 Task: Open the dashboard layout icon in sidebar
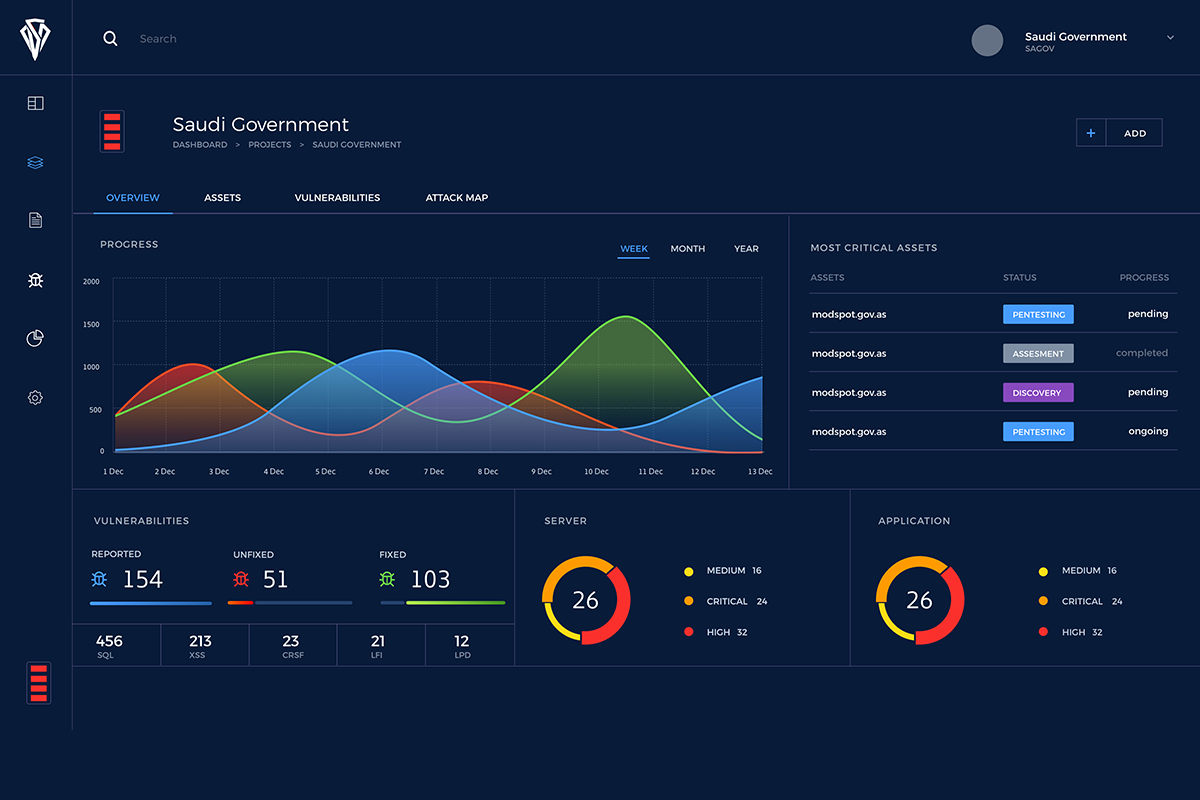point(36,103)
